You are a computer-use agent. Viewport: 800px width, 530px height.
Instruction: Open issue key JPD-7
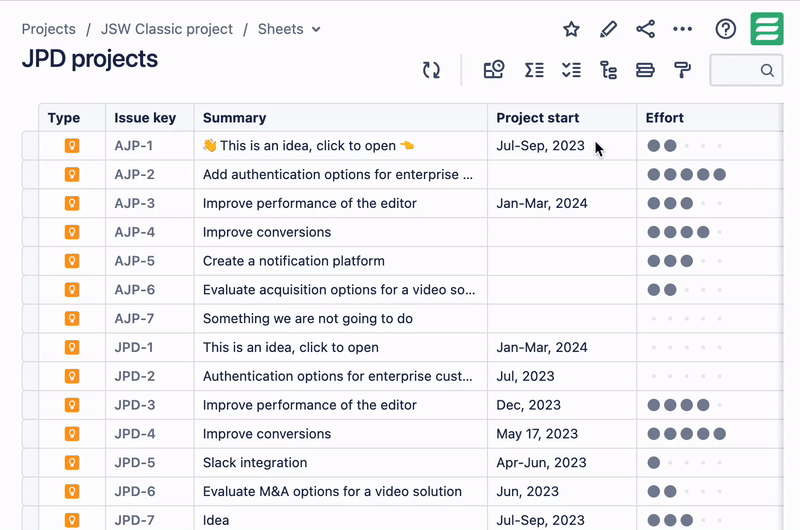click(134, 520)
